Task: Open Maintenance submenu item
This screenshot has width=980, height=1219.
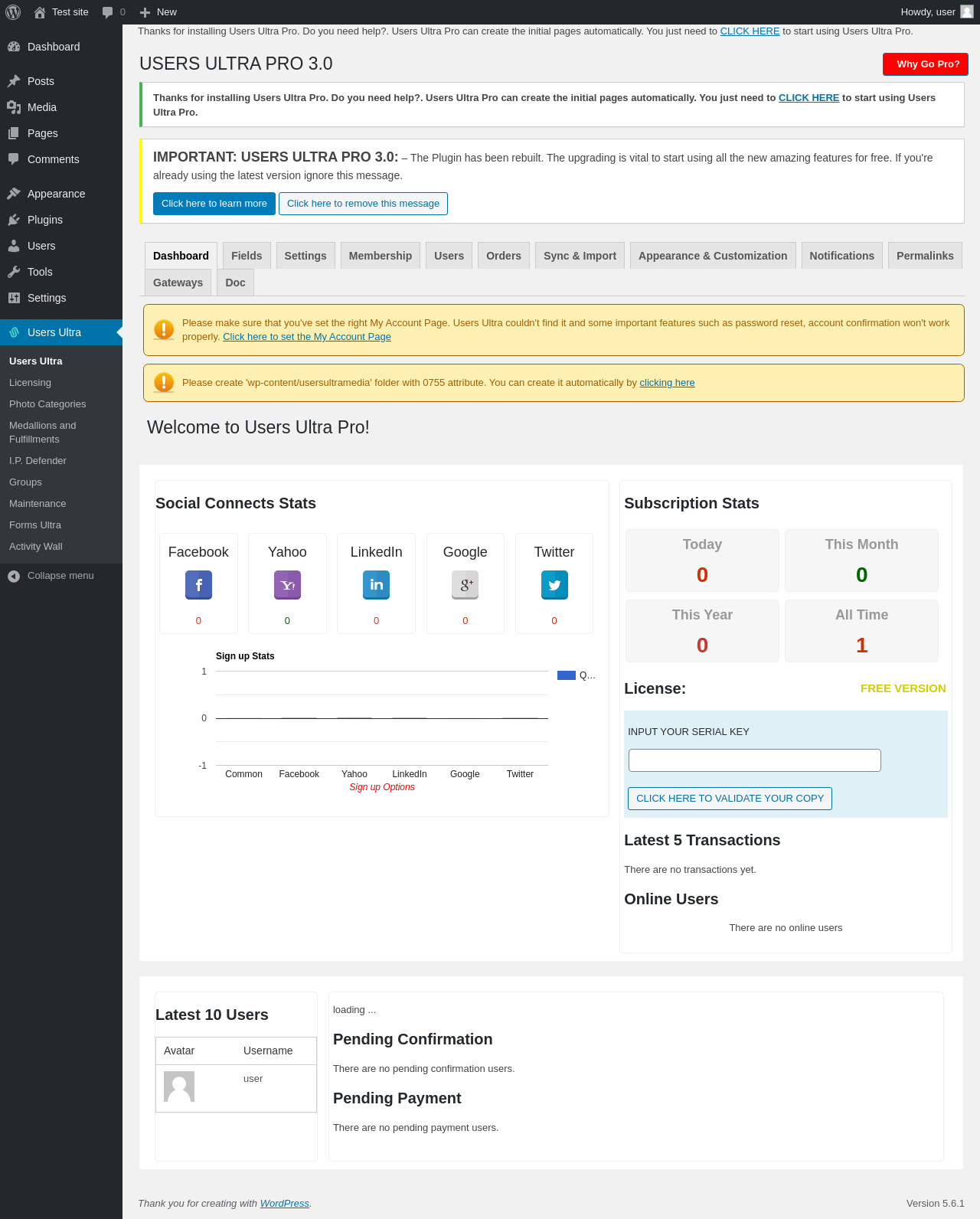Action: [x=38, y=504]
